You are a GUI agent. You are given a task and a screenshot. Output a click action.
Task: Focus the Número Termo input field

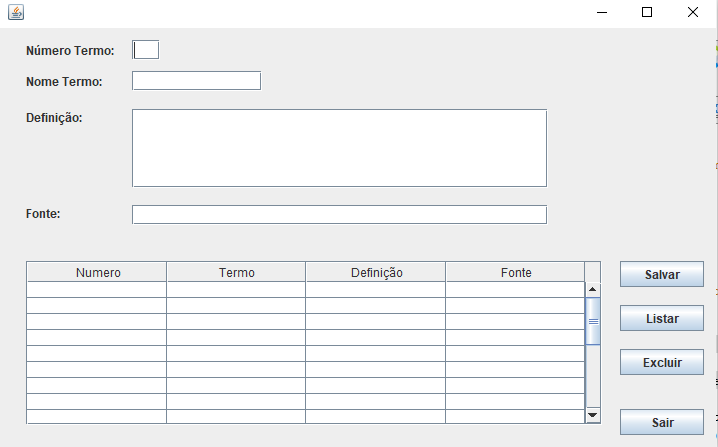point(146,50)
